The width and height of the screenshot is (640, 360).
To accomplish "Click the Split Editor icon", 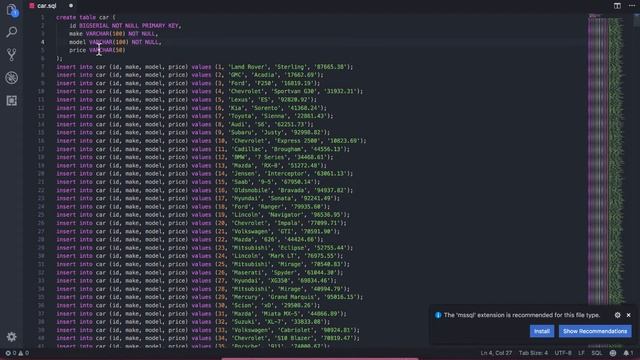I will pyautogui.click(x=617, y=6).
